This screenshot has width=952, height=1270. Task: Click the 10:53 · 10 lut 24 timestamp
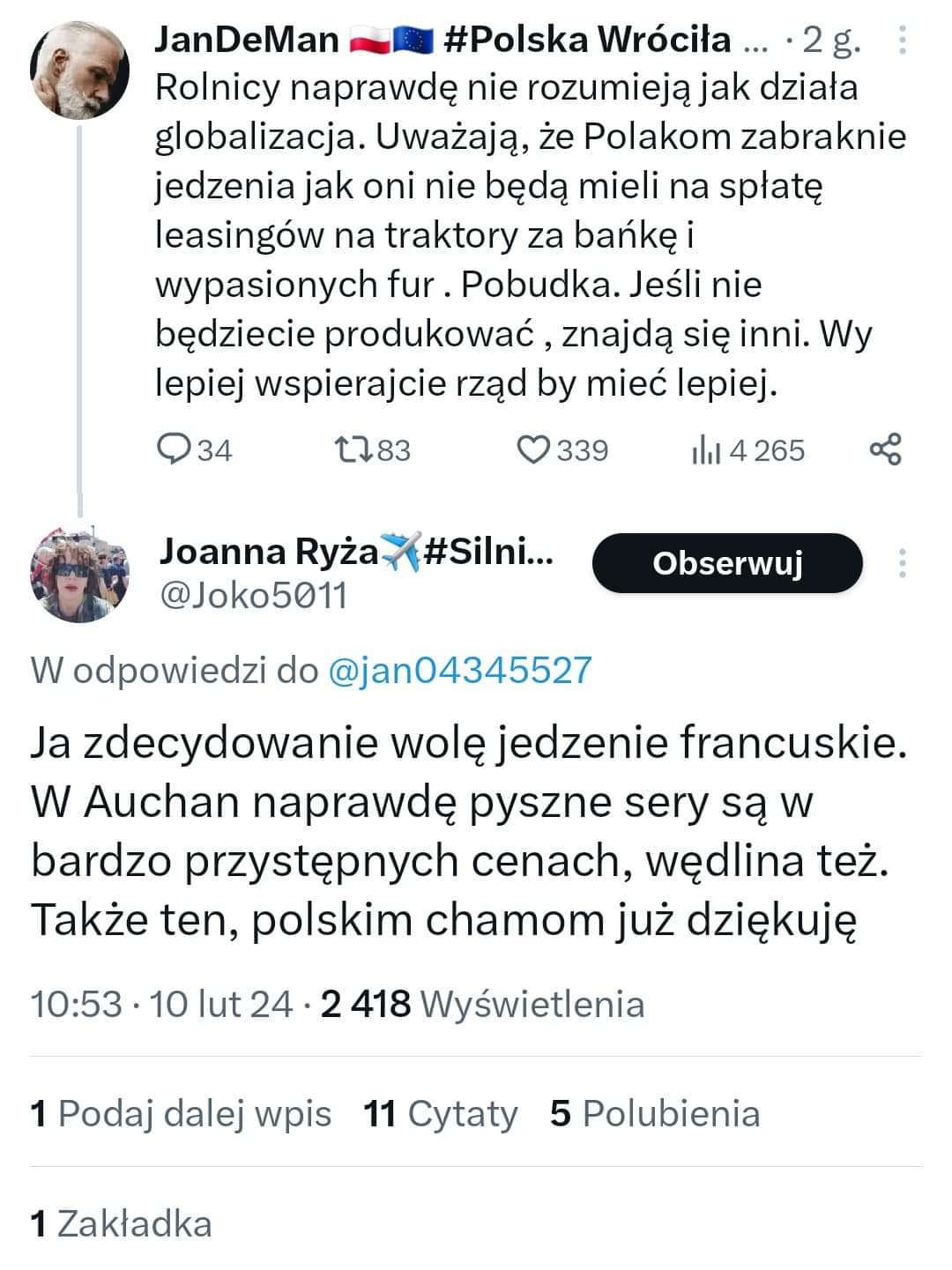point(162,1004)
